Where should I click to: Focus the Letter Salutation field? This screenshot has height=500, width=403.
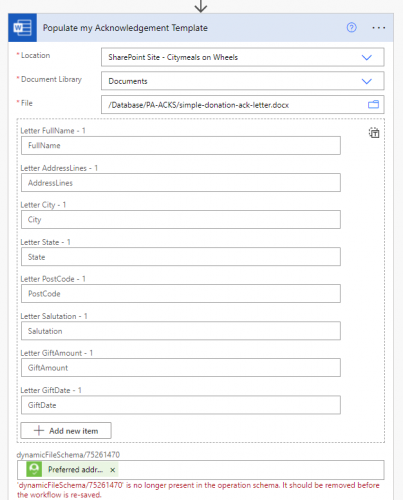[x=181, y=331]
